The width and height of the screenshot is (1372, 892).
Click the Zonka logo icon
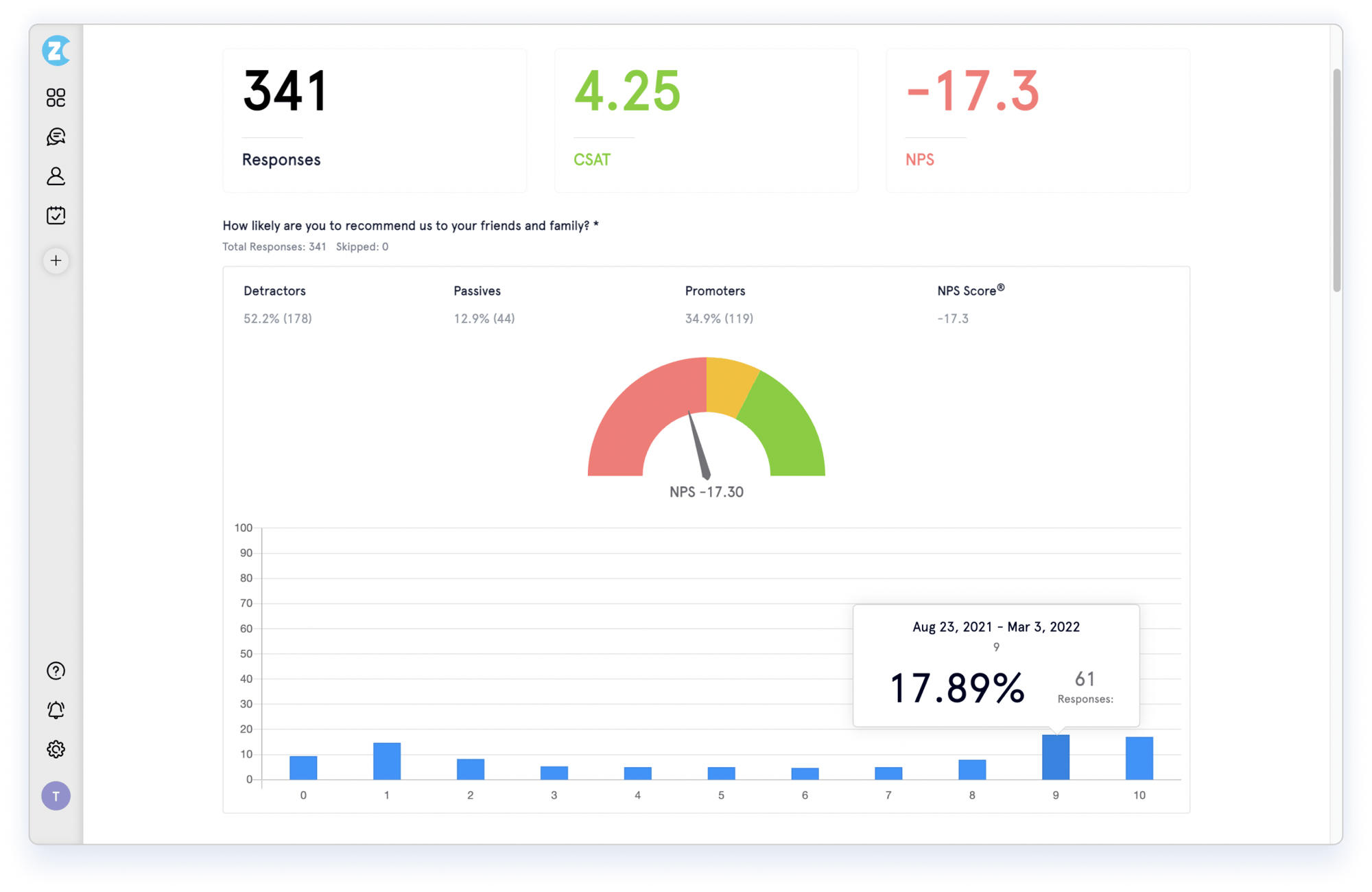point(56,51)
